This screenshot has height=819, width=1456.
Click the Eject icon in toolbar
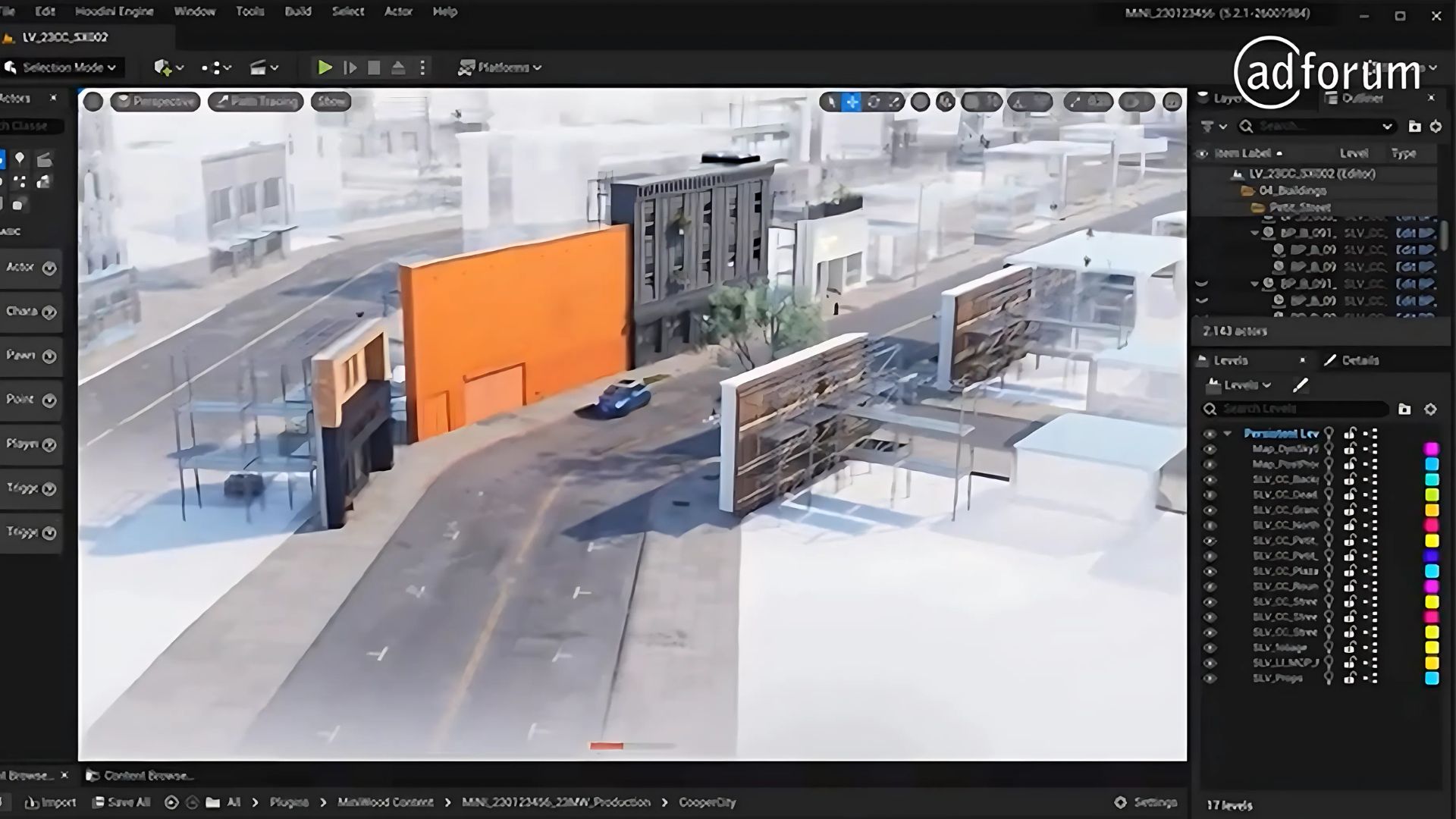point(398,67)
